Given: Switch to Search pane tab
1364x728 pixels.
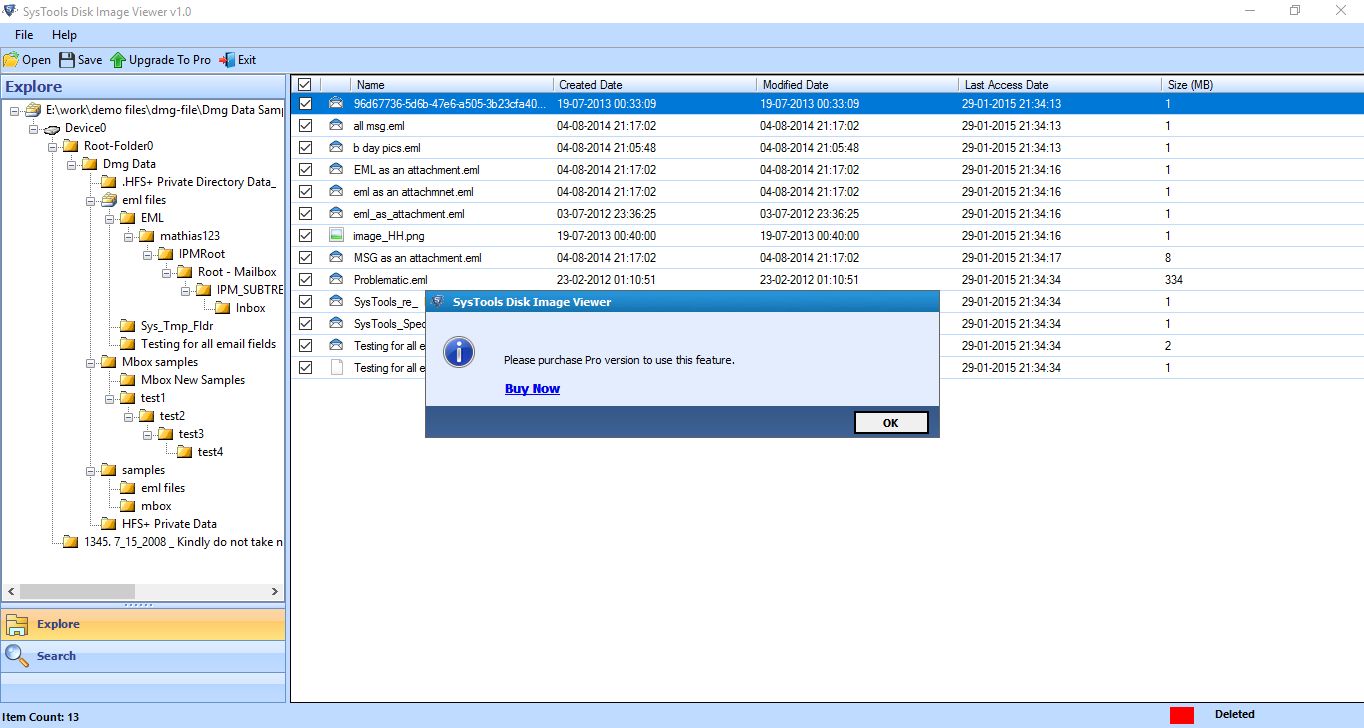Looking at the screenshot, I should click(x=143, y=656).
